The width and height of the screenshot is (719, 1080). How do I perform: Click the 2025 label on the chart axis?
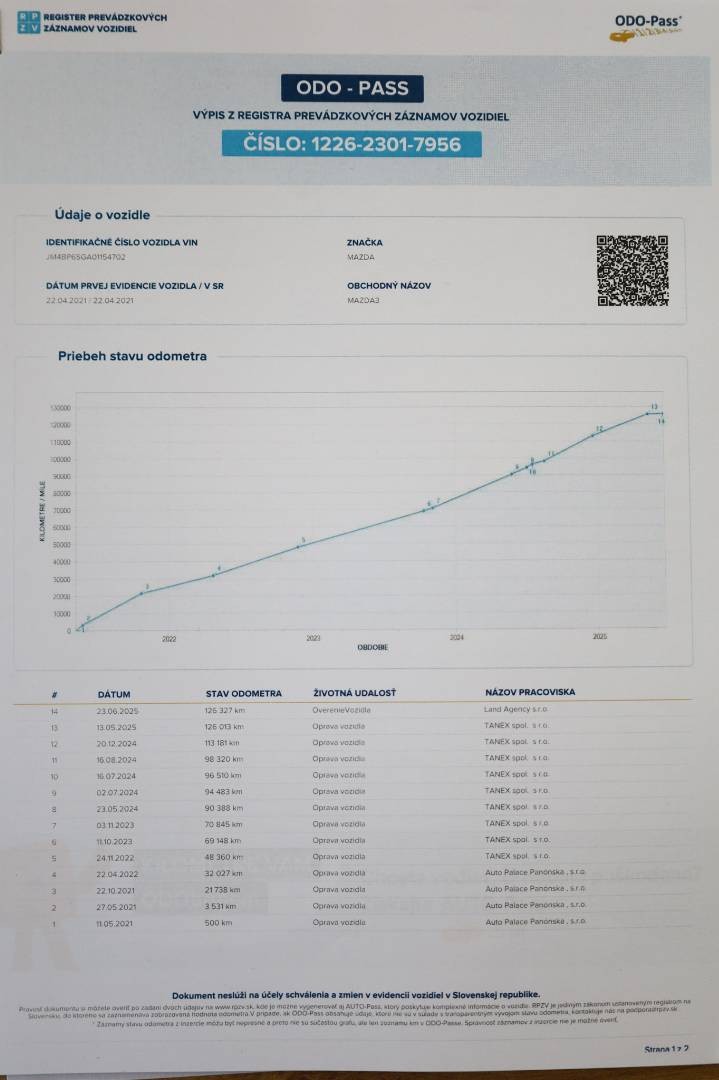pyautogui.click(x=600, y=636)
